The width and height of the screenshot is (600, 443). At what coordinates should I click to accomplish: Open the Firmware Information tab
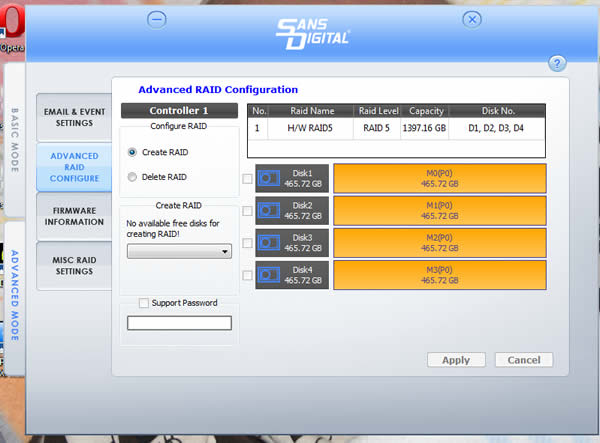74,216
